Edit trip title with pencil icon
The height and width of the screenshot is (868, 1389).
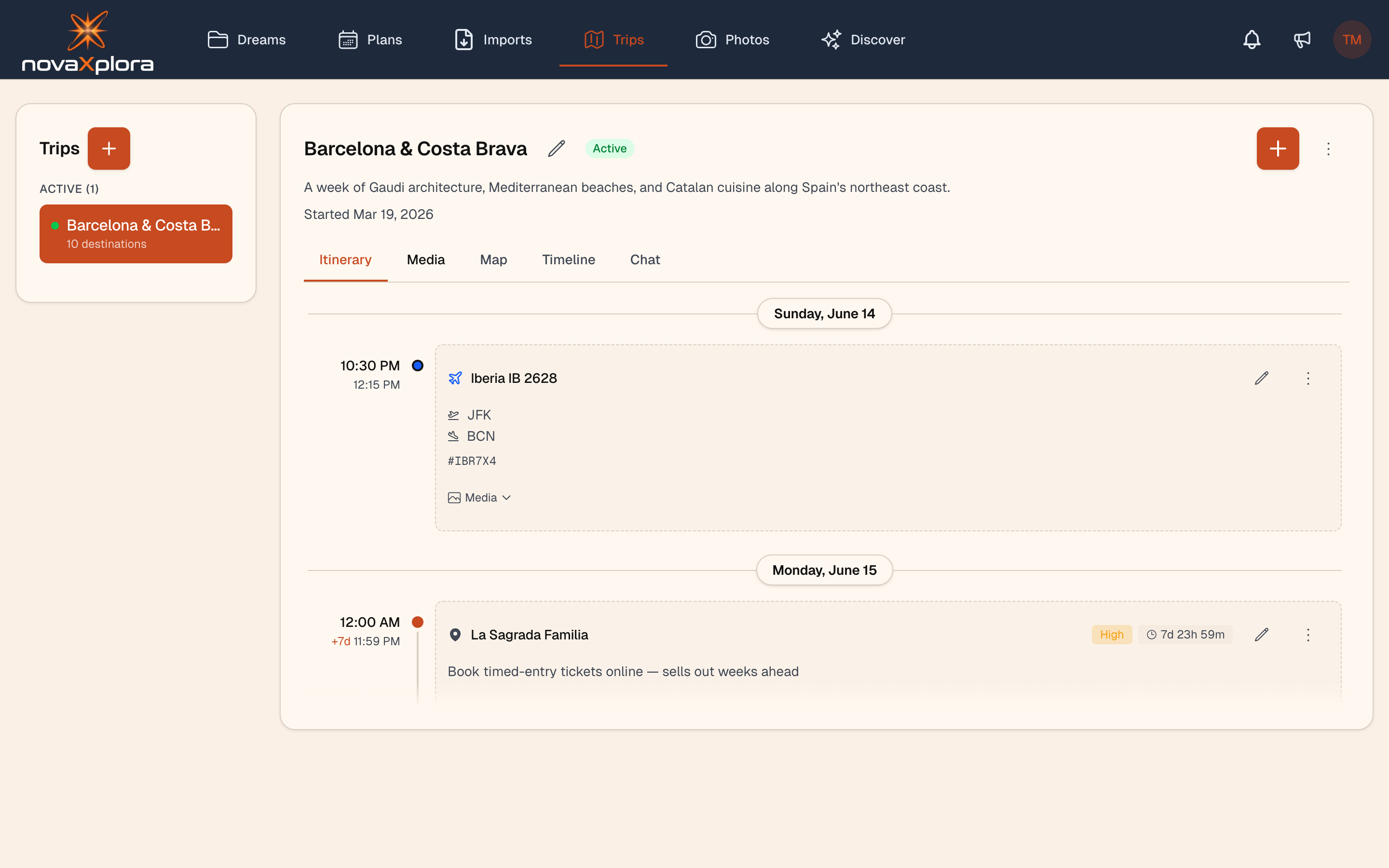(x=556, y=149)
